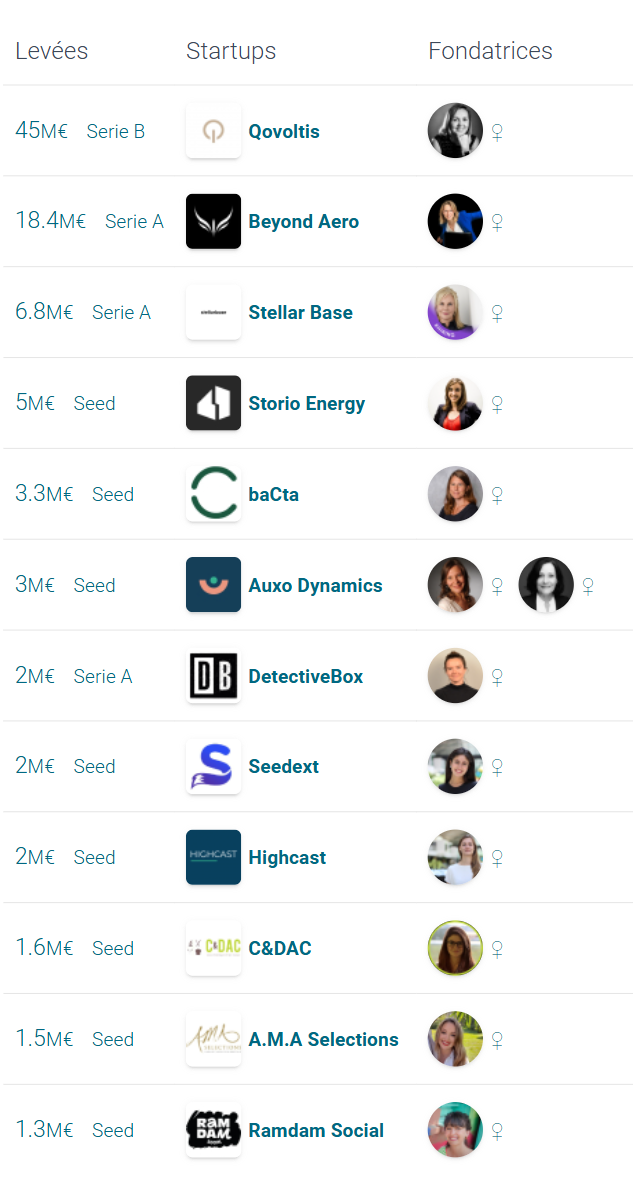Click the Fondatrices column header
633x1180 pixels.
(x=490, y=50)
